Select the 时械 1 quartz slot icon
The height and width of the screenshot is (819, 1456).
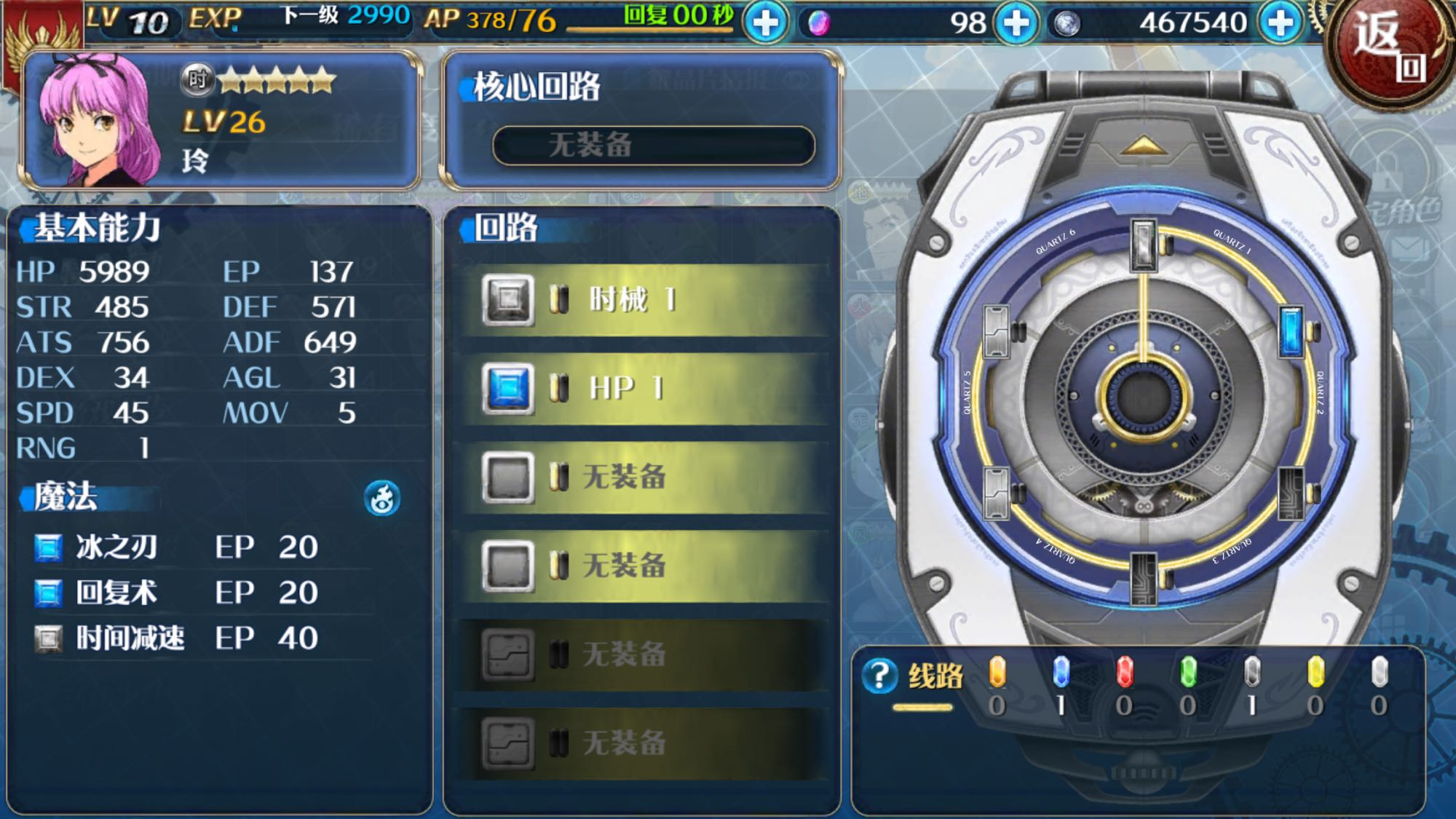coord(508,299)
